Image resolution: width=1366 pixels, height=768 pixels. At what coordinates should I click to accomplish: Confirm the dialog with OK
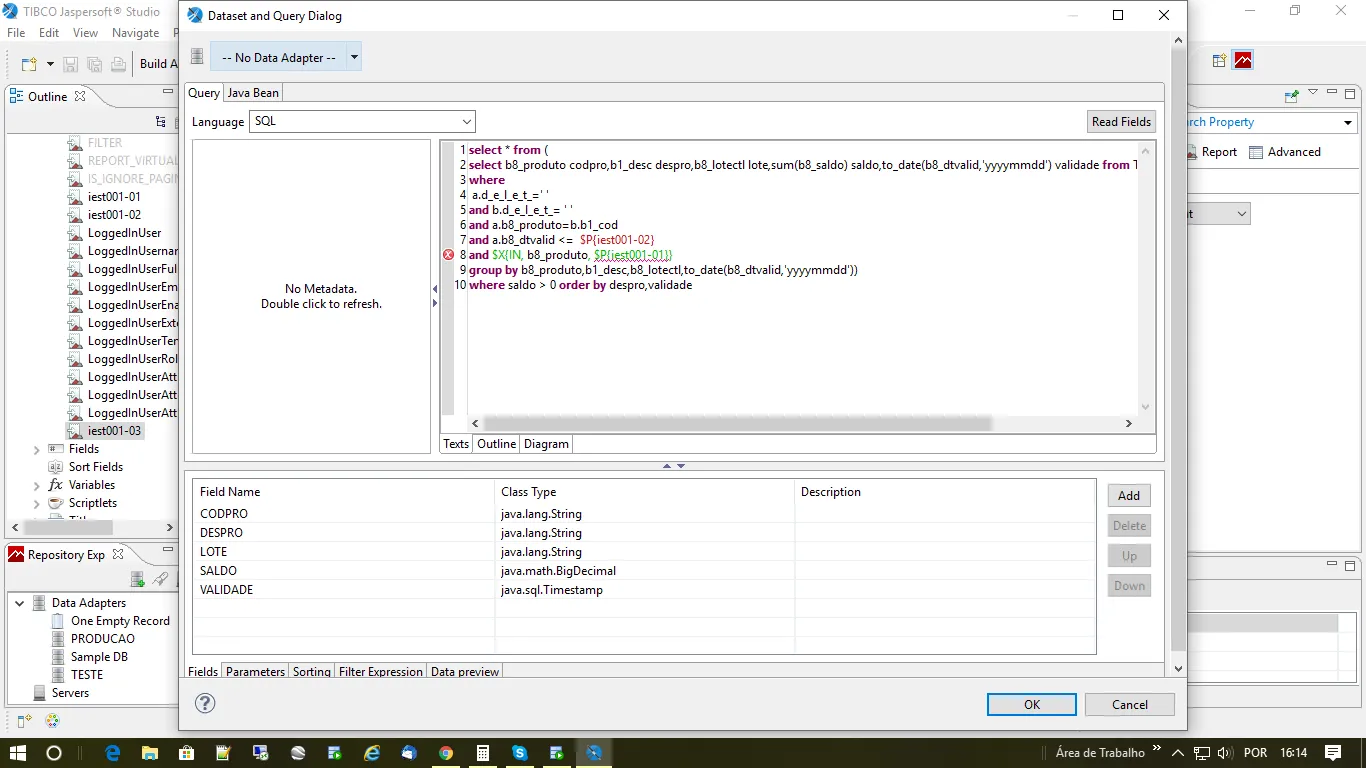(x=1031, y=705)
